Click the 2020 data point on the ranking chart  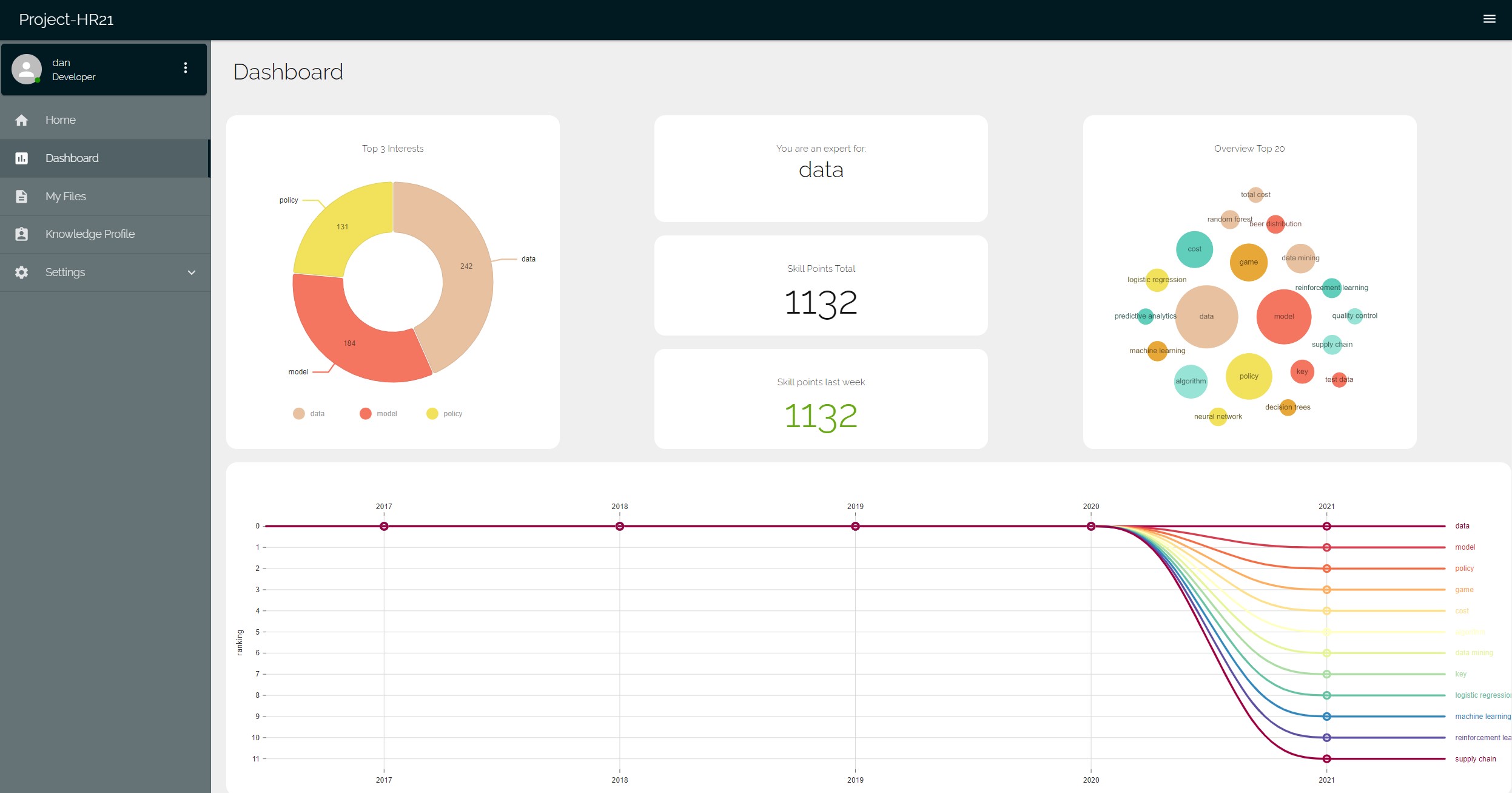[x=1092, y=526]
